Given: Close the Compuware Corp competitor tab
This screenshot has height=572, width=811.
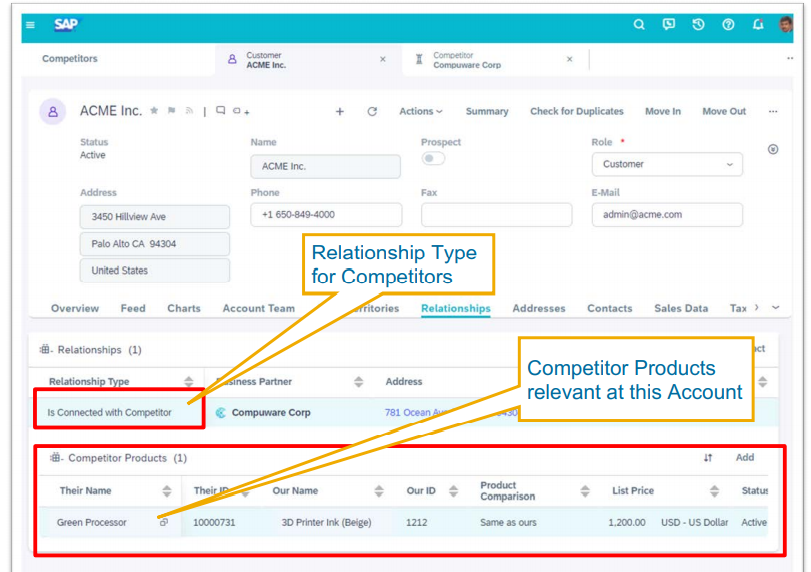Looking at the screenshot, I should pos(569,59).
